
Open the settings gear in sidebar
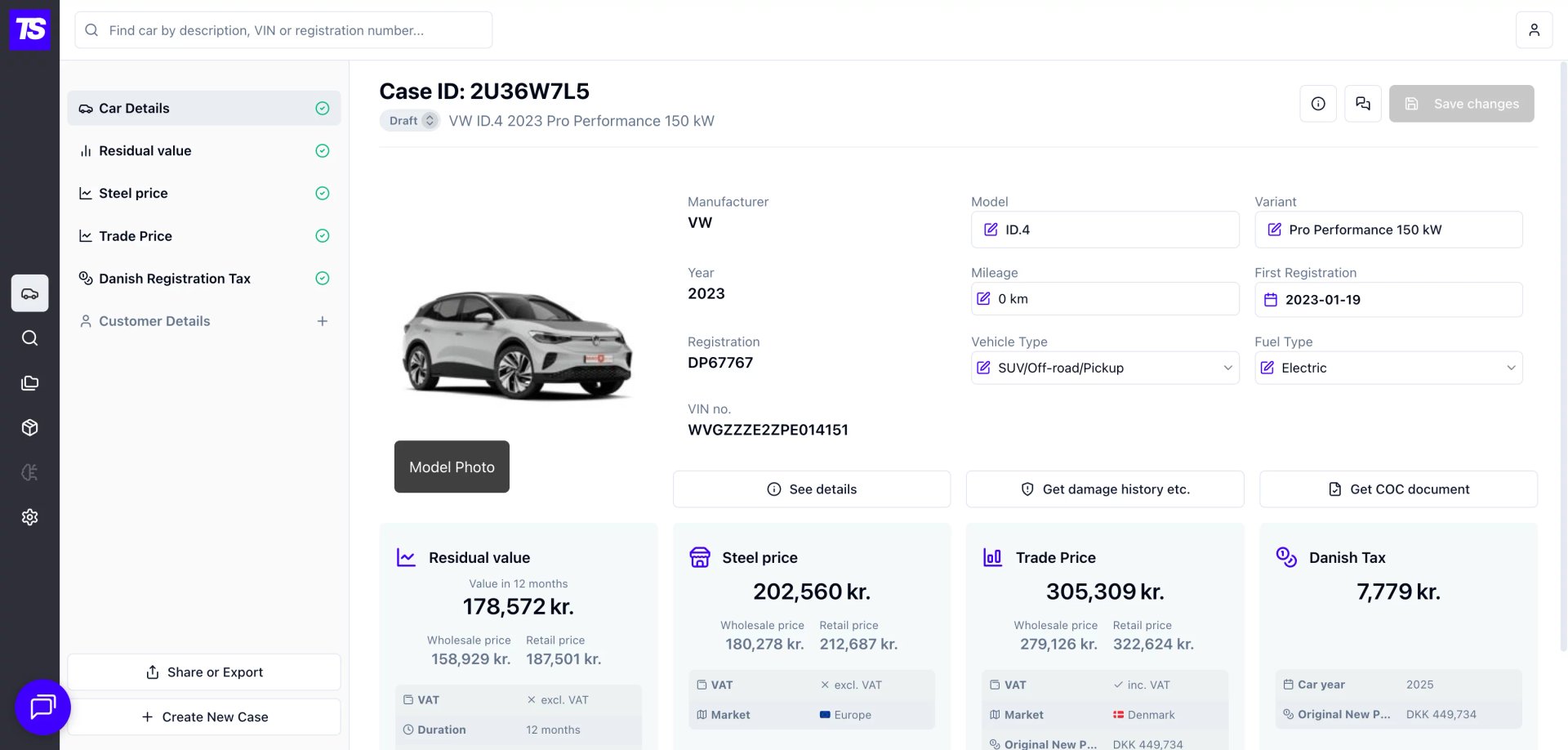[30, 517]
